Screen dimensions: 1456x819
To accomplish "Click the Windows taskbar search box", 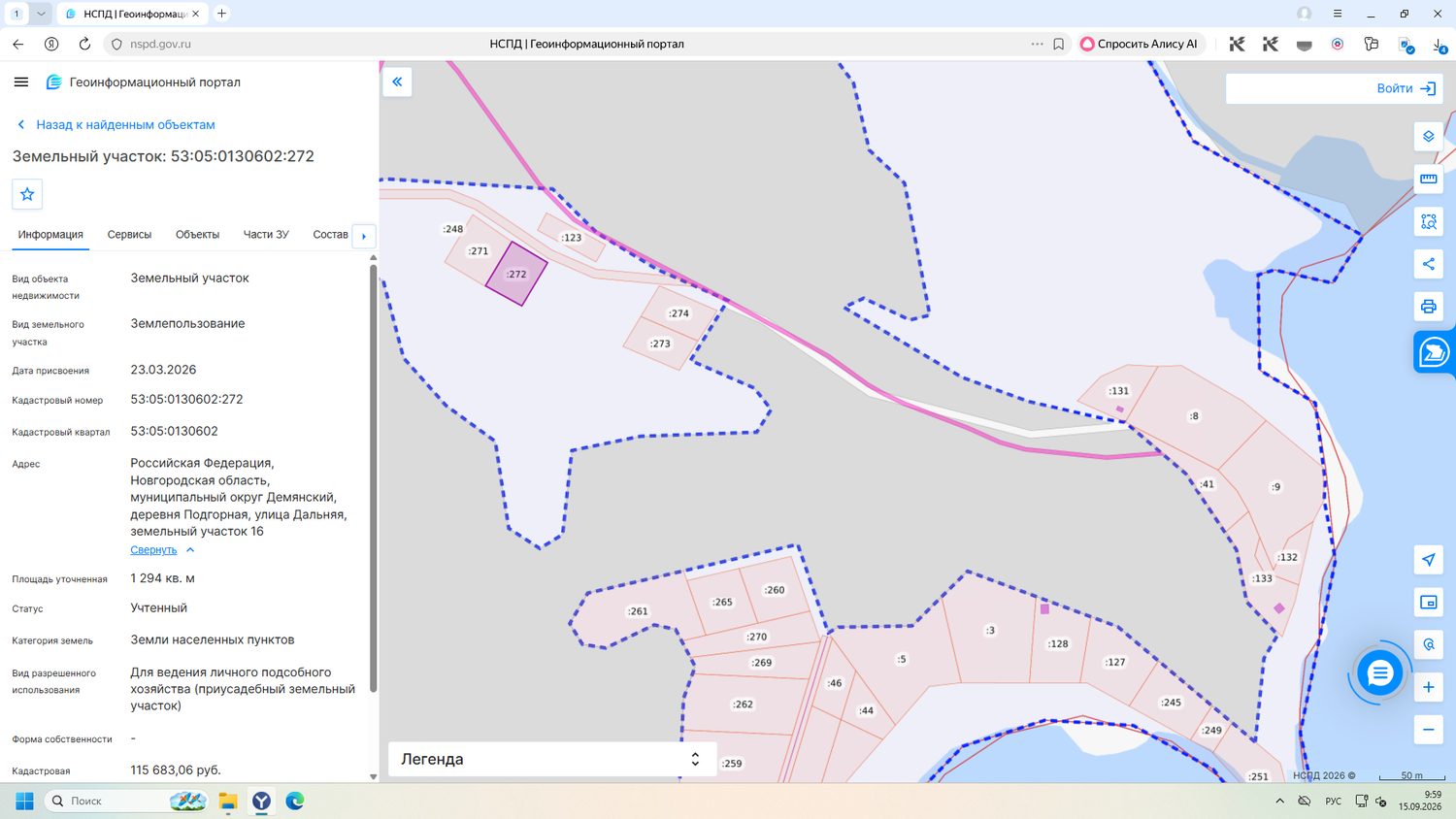I will (x=126, y=801).
